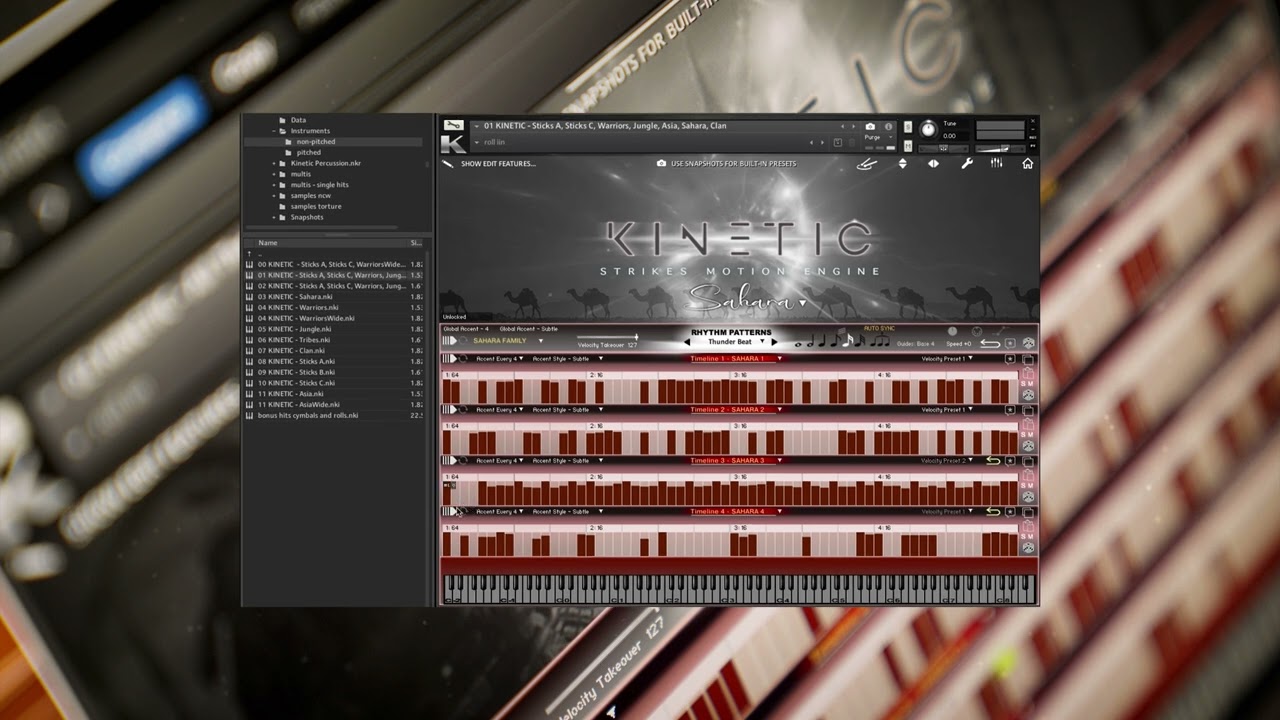
Task: Open Kinetic Percussion.nkr entry
Action: pos(325,163)
